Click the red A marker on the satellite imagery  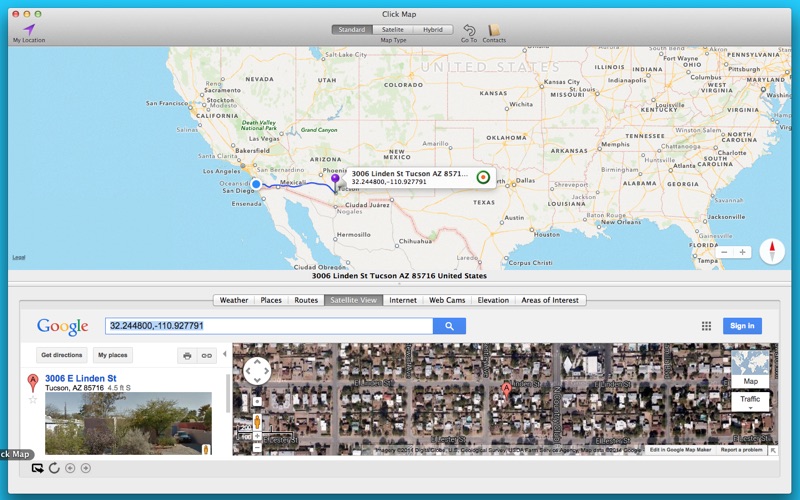[506, 390]
